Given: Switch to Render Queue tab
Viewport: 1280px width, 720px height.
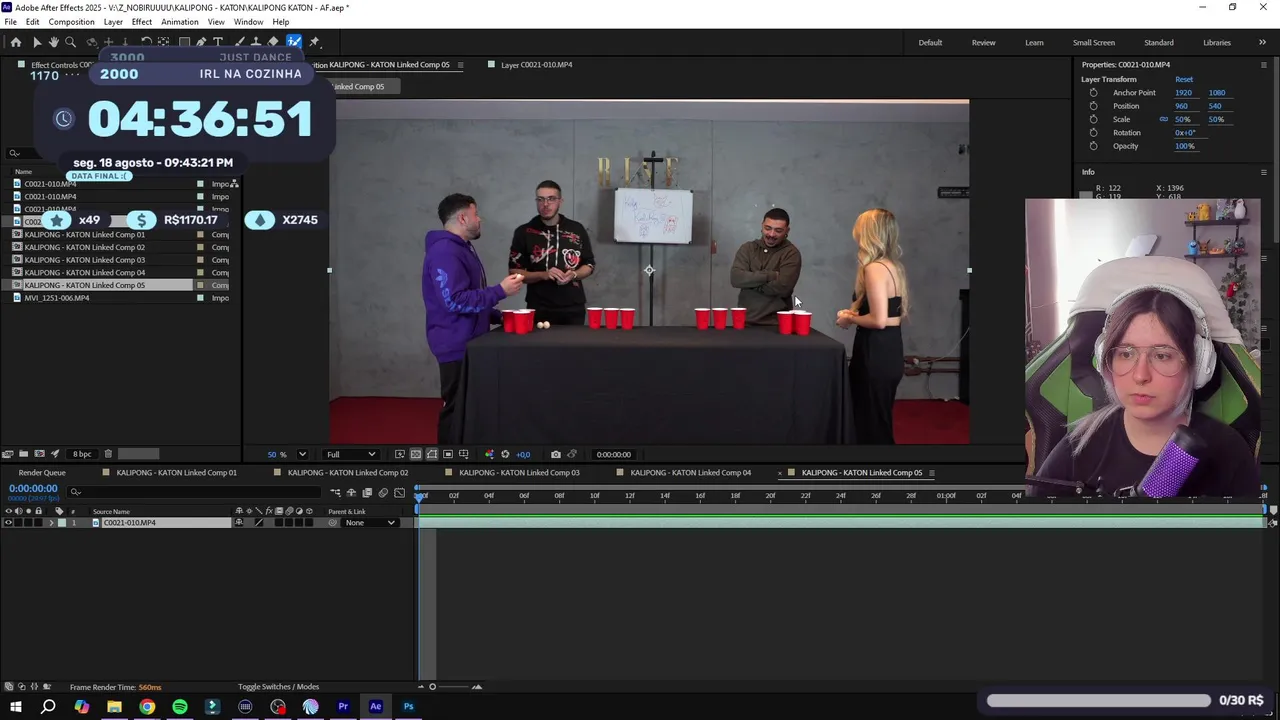Looking at the screenshot, I should click(x=42, y=473).
